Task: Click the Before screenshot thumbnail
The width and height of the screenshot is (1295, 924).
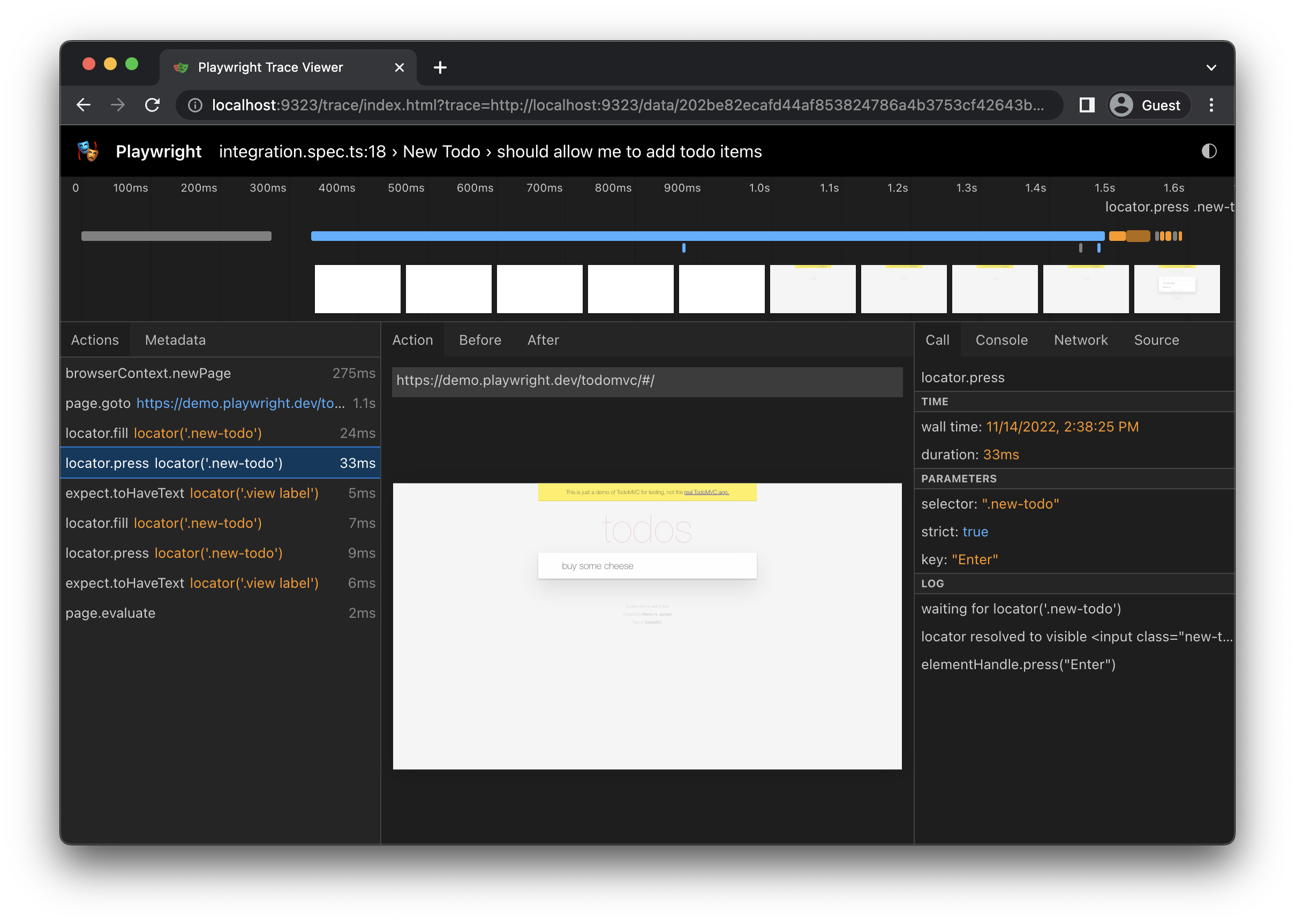Action: point(480,340)
